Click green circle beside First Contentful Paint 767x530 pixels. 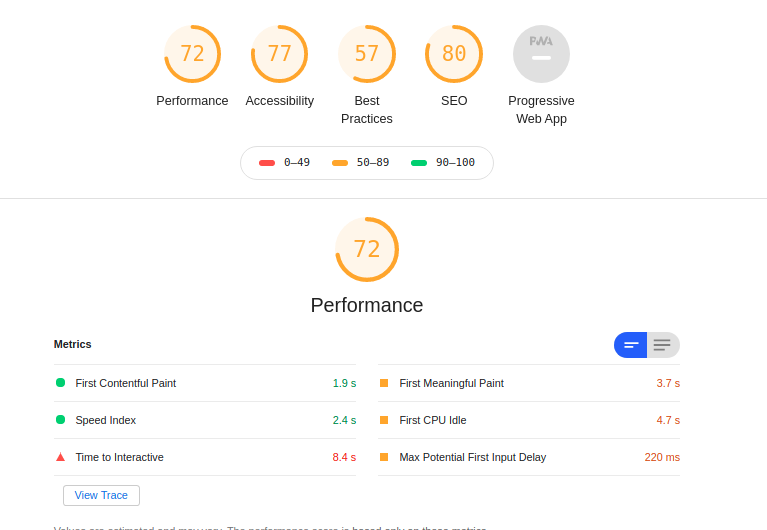60,383
